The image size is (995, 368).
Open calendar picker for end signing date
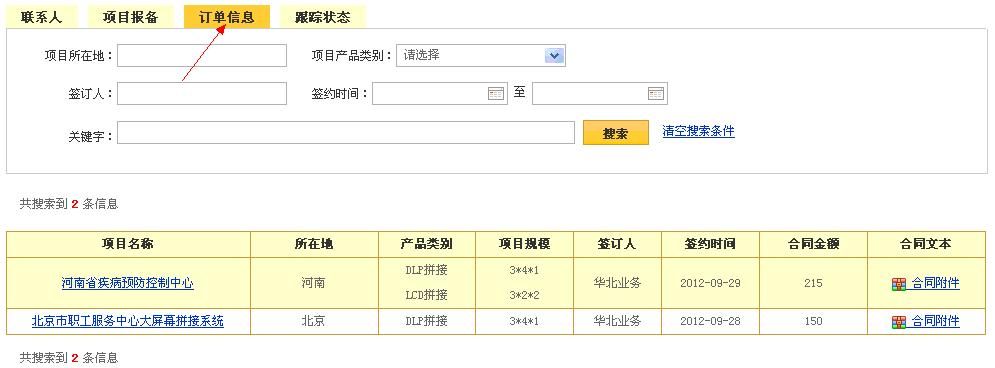[656, 94]
